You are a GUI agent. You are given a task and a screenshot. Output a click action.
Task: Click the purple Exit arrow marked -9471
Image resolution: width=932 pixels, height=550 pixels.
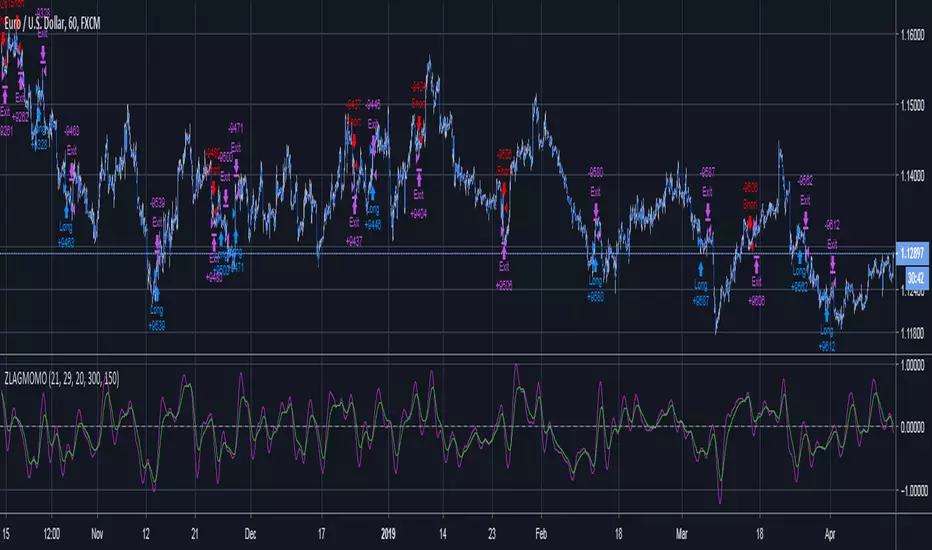pos(236,167)
